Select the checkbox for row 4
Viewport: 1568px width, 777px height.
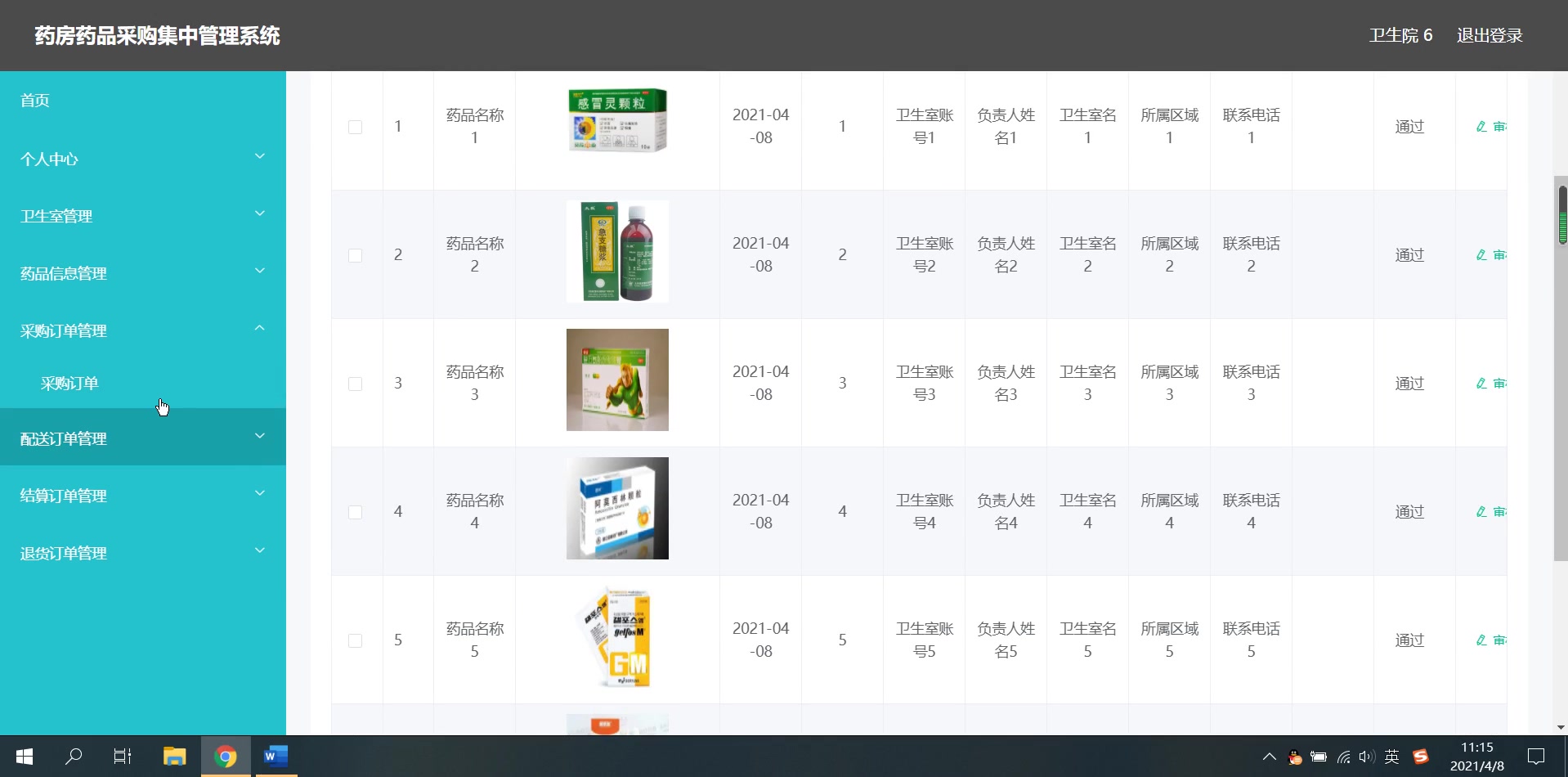pyautogui.click(x=355, y=512)
